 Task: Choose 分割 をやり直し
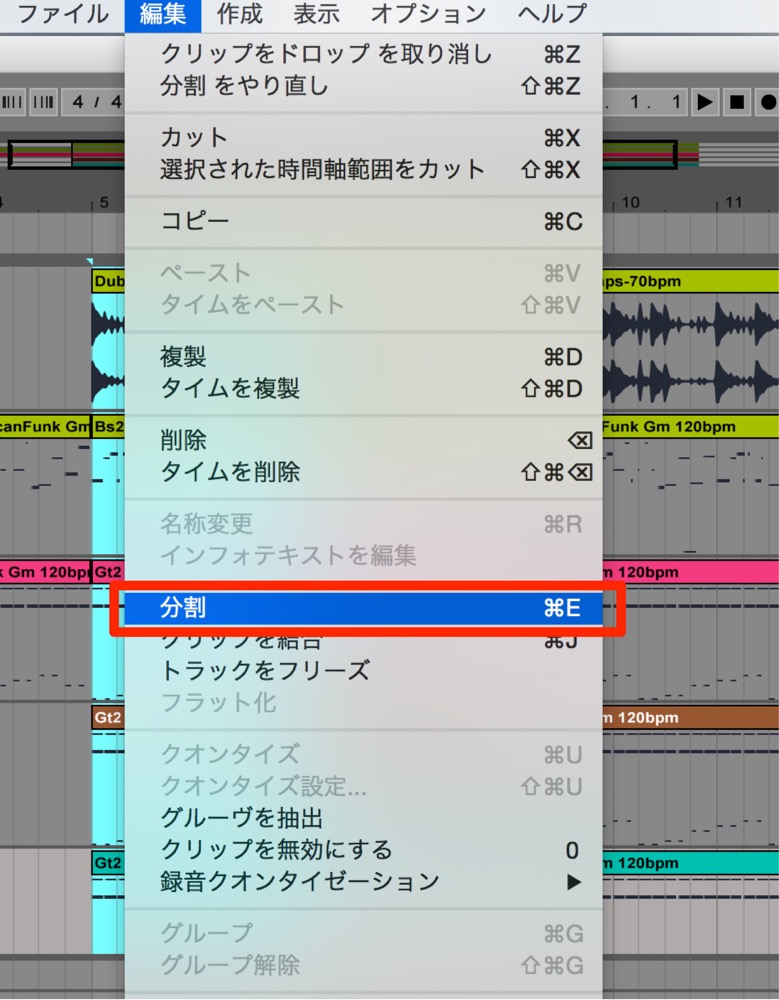point(364,85)
